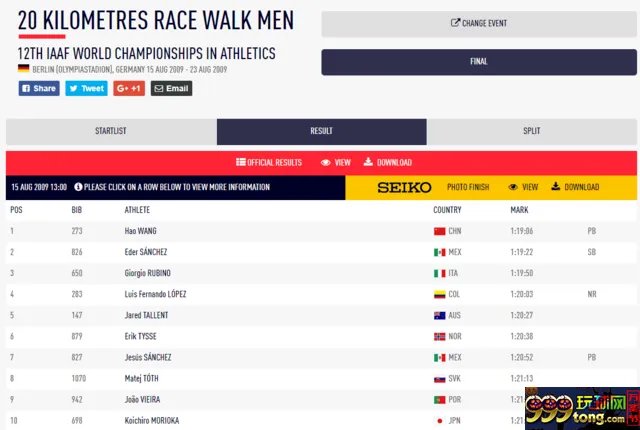Screen dimensions: 640x430
Task: Click the SB note in Eder SÁNCHEZ's row
Action: (592, 253)
